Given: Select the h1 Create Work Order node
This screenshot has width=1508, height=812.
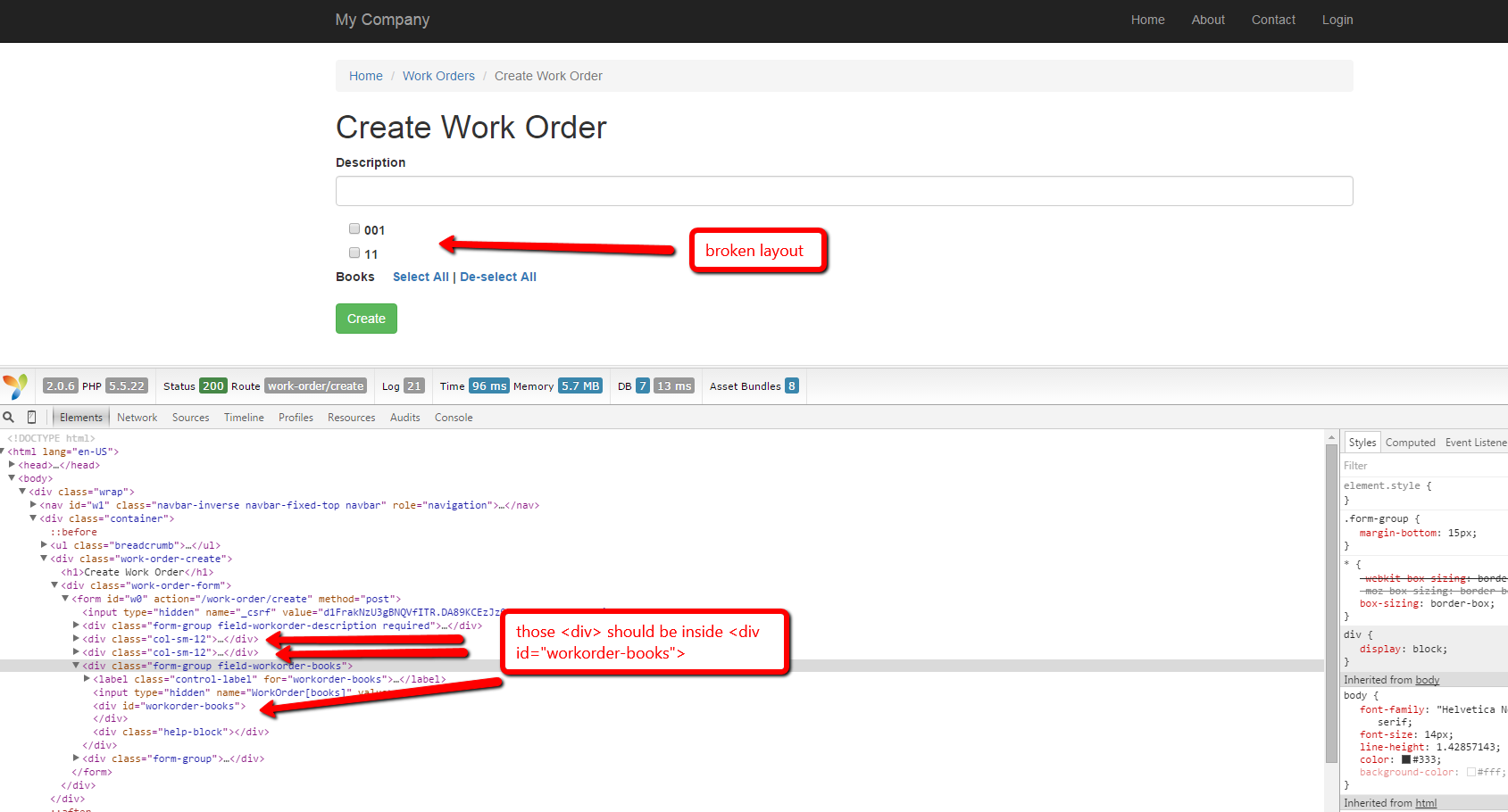Looking at the screenshot, I should point(137,572).
